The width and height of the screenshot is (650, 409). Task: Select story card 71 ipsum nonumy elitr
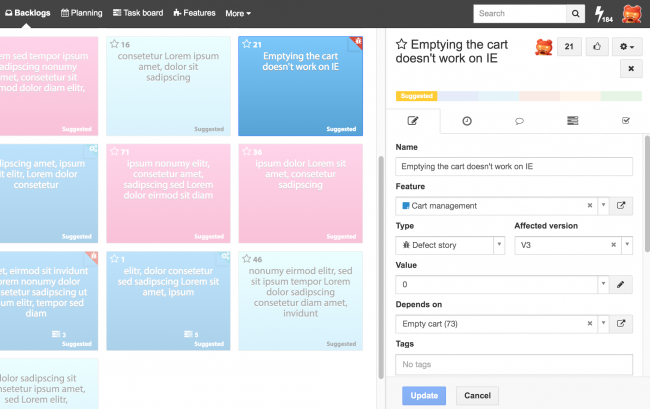point(168,194)
